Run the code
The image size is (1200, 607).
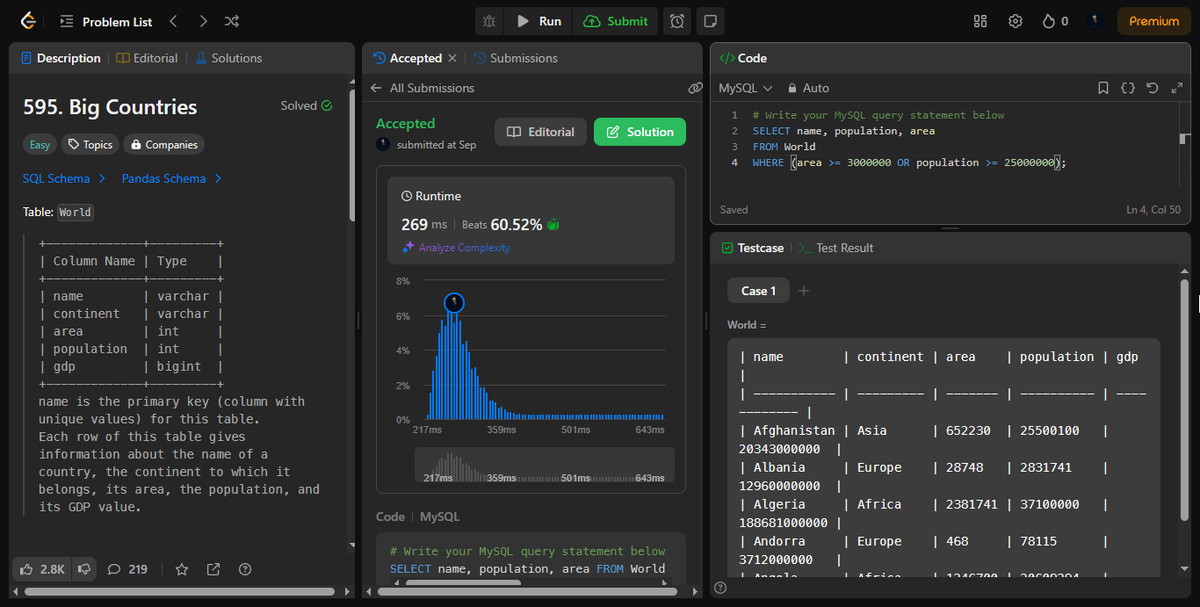pos(539,21)
